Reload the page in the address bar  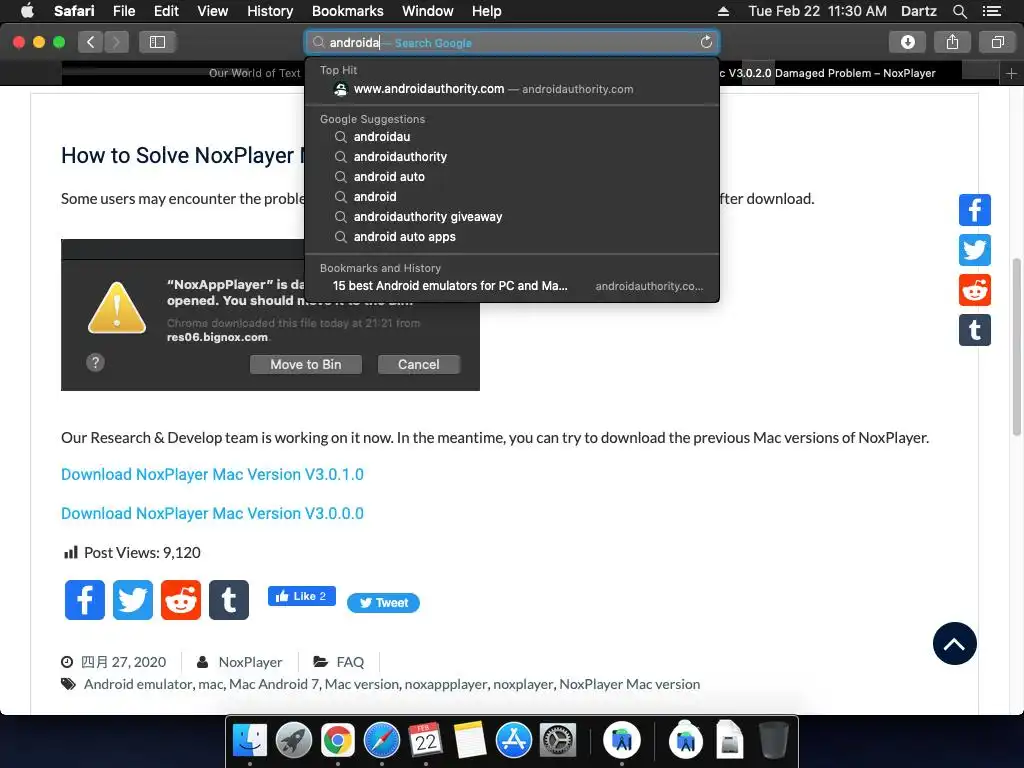coord(706,42)
